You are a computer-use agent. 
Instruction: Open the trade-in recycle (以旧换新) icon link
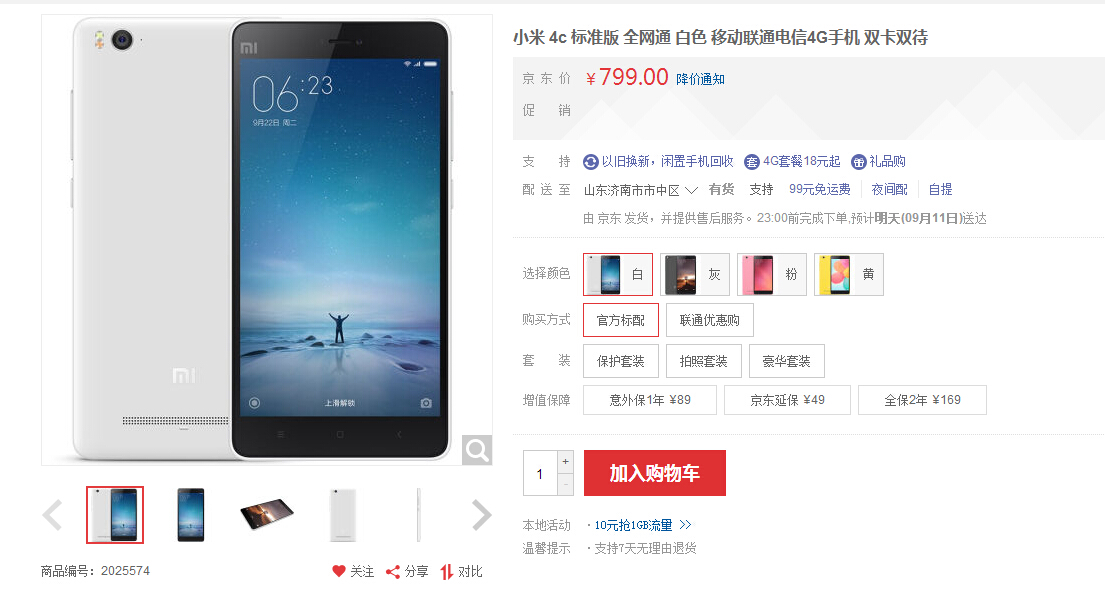tap(591, 162)
